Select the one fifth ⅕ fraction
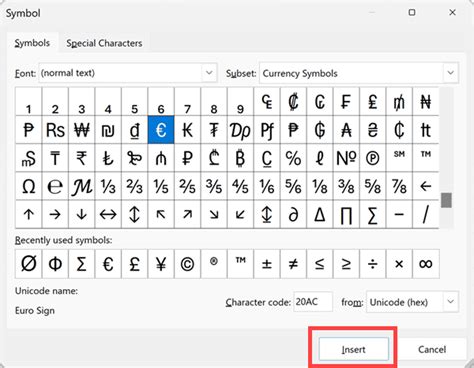The width and height of the screenshot is (474, 368). (161, 186)
